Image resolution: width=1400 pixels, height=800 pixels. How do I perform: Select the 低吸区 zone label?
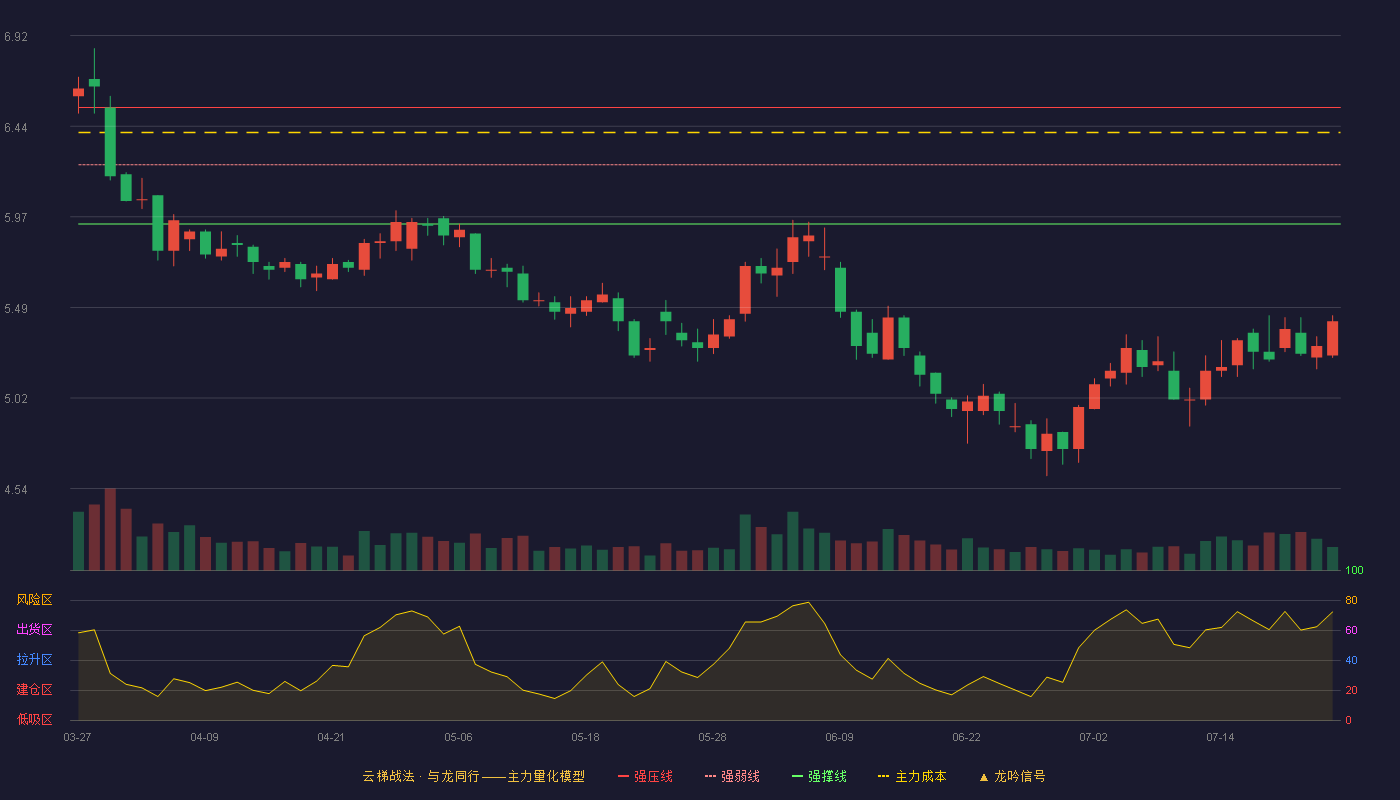35,720
